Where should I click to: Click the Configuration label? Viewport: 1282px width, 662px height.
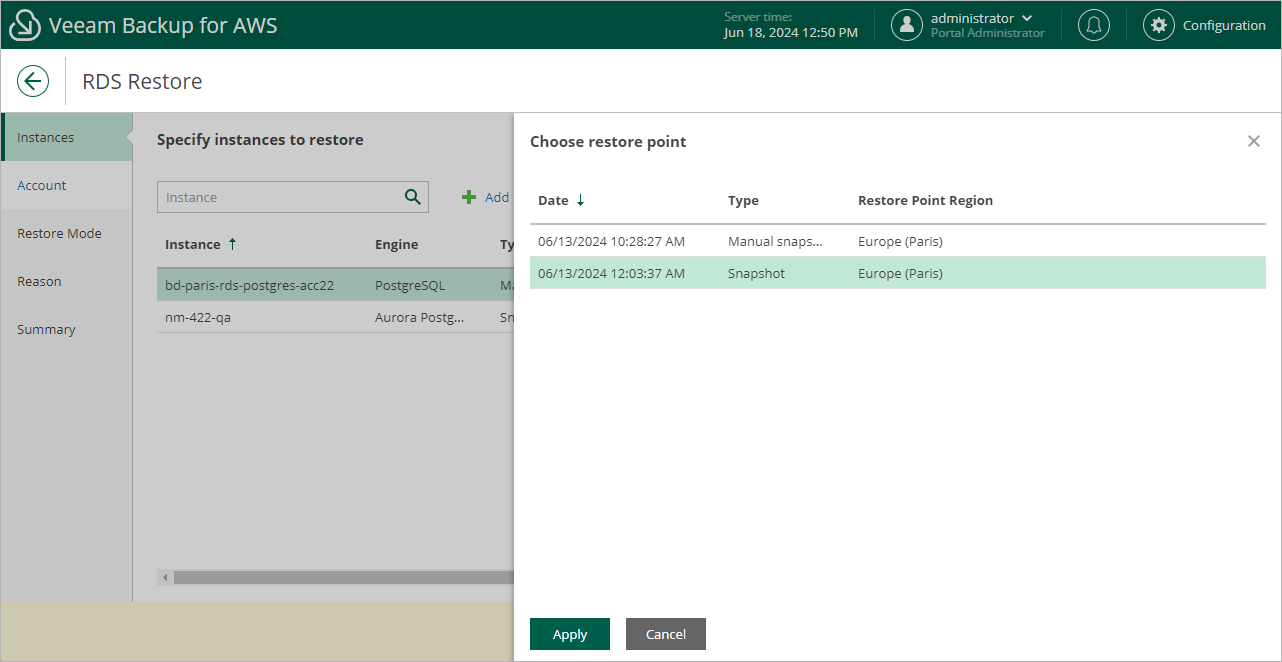coord(1224,25)
